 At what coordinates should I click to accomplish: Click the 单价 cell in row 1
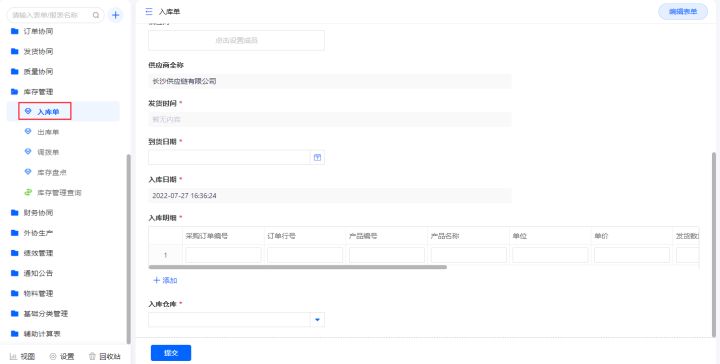coord(632,255)
